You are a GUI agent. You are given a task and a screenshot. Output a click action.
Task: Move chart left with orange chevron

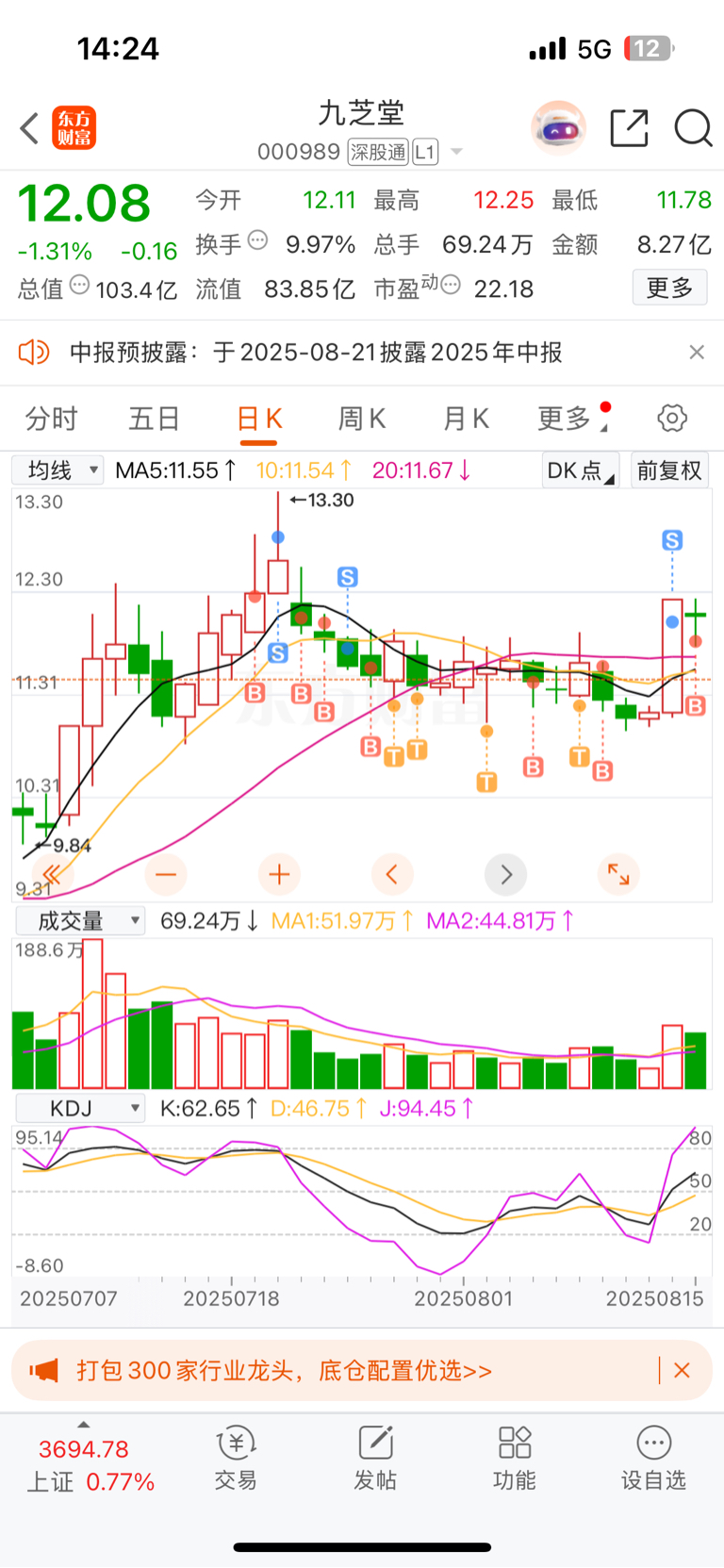point(392,875)
